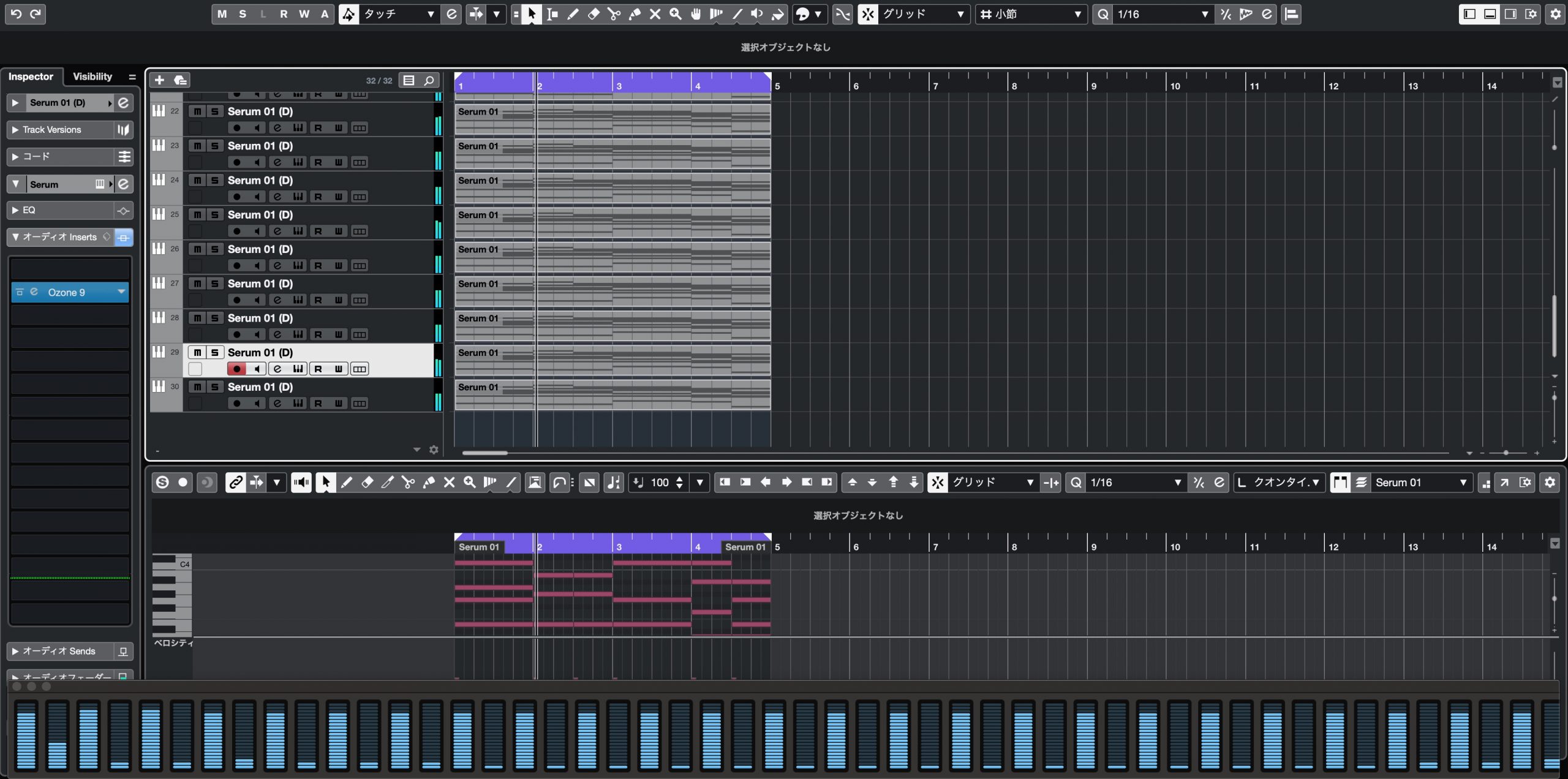
Task: Expand the EQ inspector section
Action: tap(15, 210)
